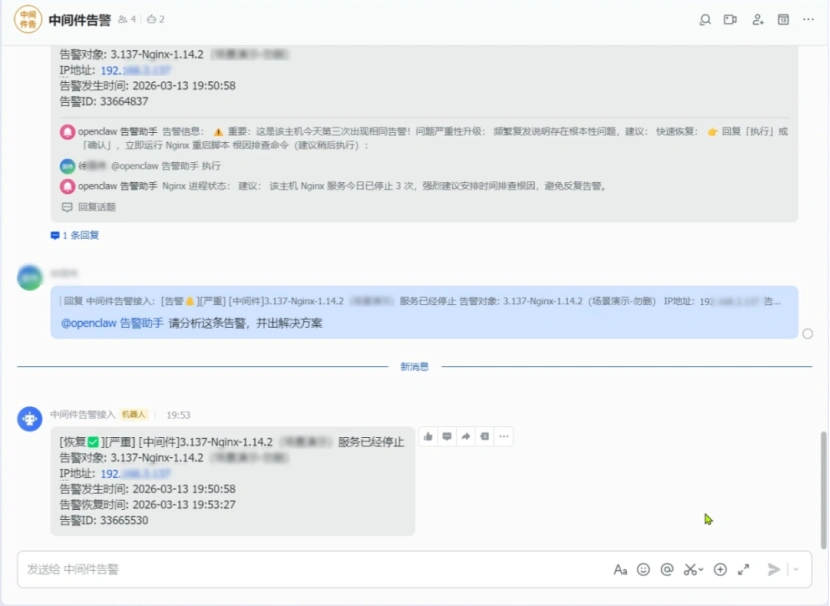This screenshot has height=606, width=830.
Task: Insert an emoji into the message
Action: tap(643, 570)
